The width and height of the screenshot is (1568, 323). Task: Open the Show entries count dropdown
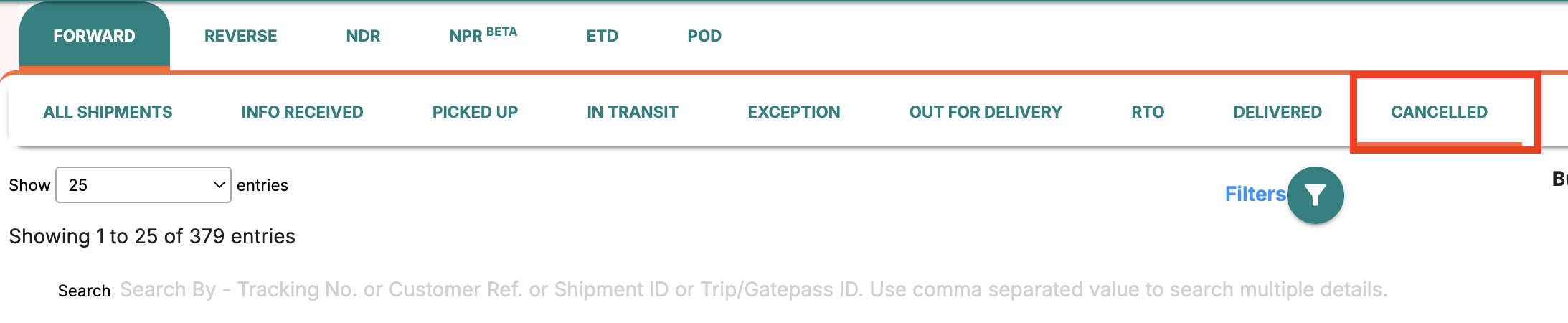pos(143,185)
